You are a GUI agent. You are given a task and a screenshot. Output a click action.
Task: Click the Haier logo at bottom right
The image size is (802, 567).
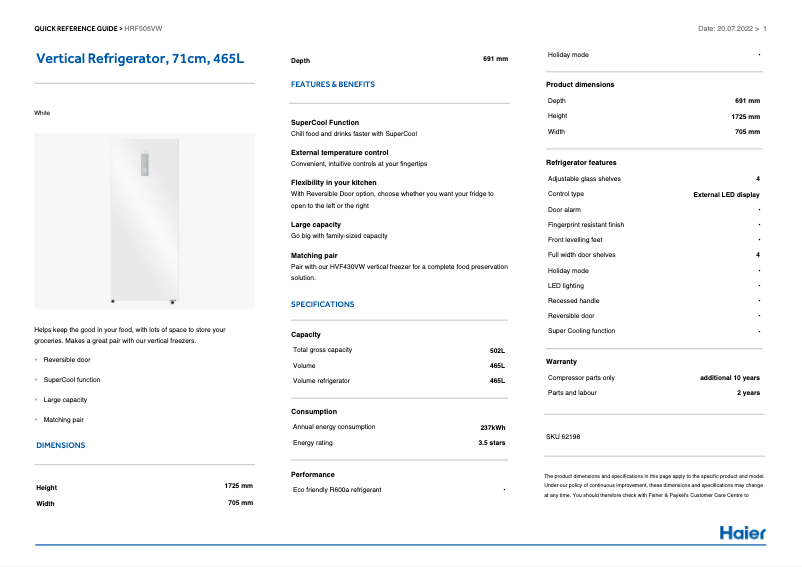(742, 532)
